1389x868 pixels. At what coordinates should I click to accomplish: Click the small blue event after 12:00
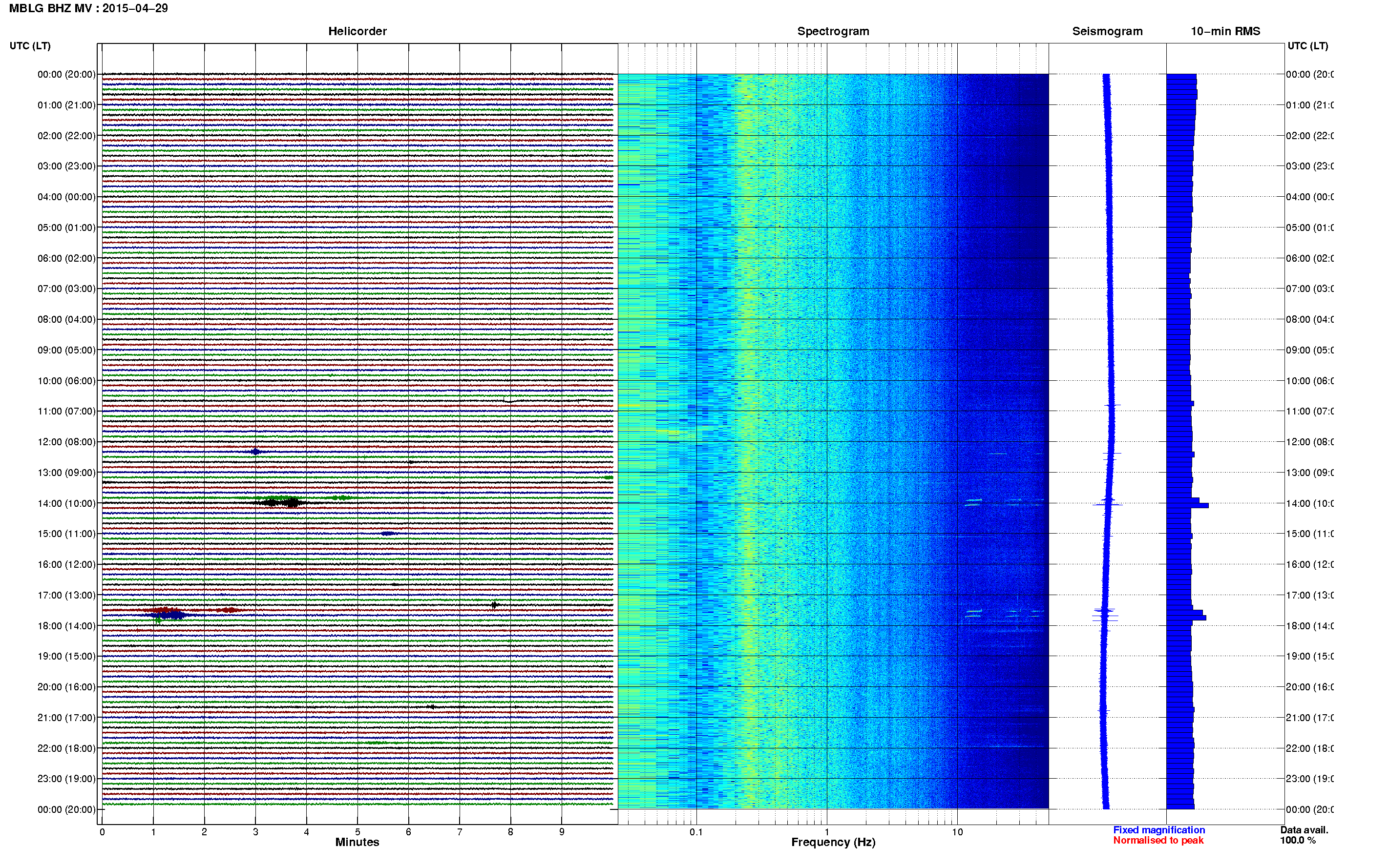[255, 452]
